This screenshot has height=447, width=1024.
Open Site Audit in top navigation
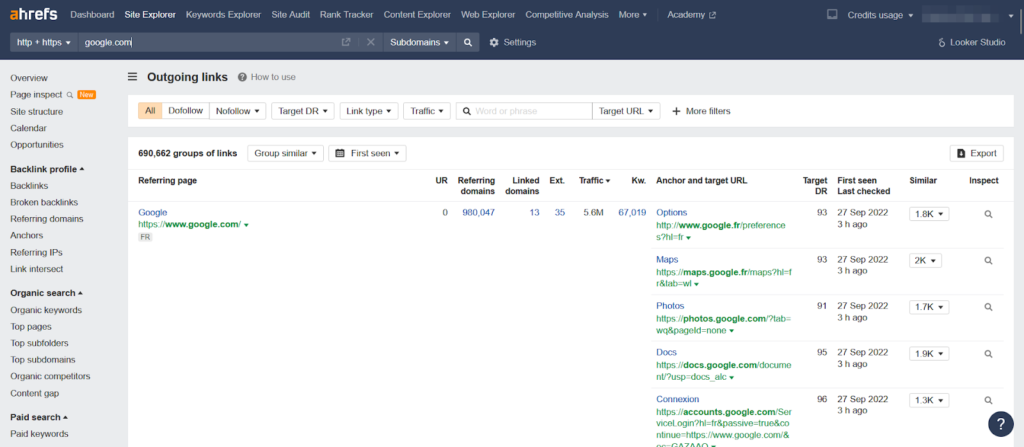click(291, 14)
